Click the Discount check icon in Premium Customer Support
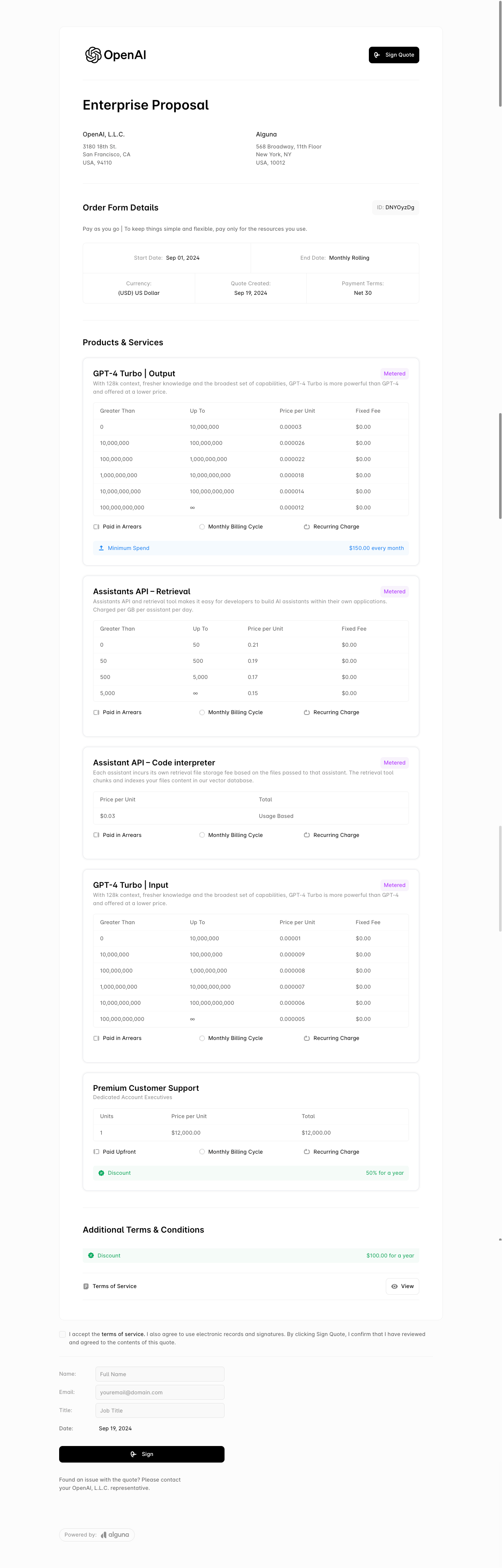The height and width of the screenshot is (1568, 502). click(101, 1173)
